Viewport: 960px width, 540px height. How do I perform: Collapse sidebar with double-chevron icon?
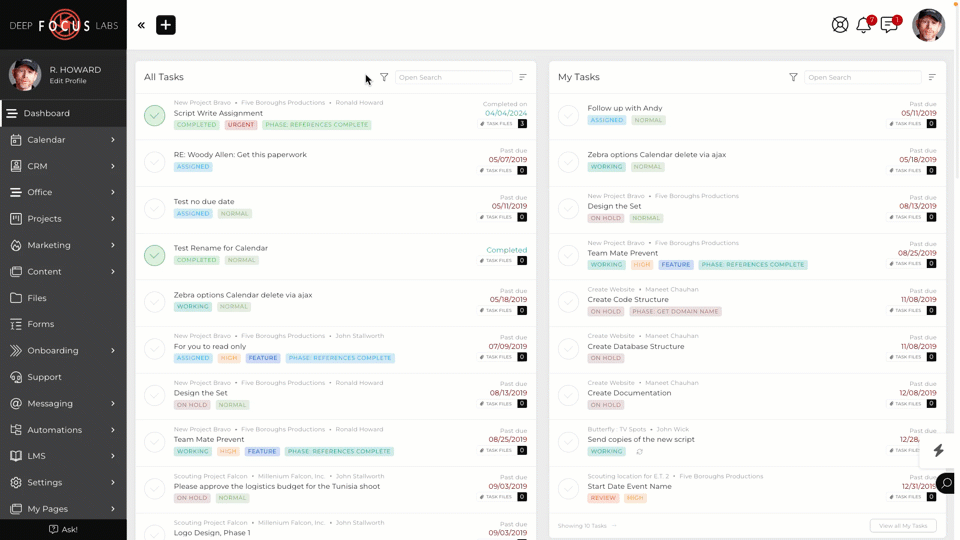pos(141,25)
